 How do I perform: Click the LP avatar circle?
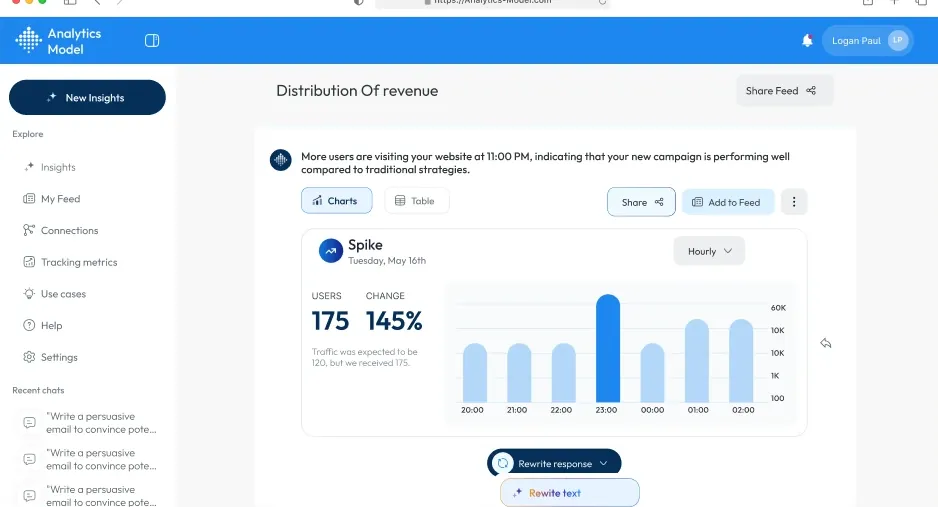pos(898,40)
